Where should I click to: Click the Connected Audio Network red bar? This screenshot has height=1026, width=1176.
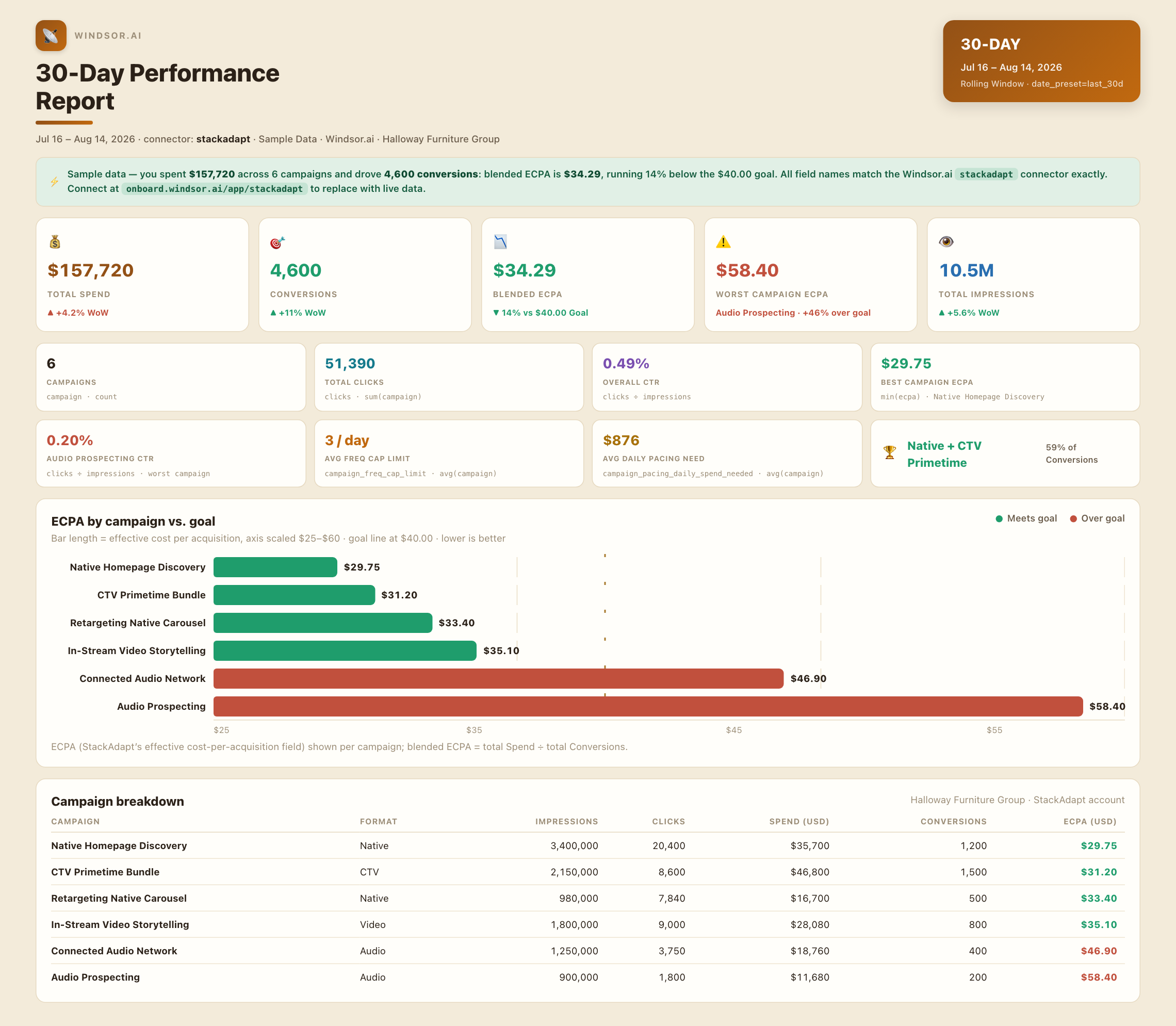pyautogui.click(x=499, y=678)
